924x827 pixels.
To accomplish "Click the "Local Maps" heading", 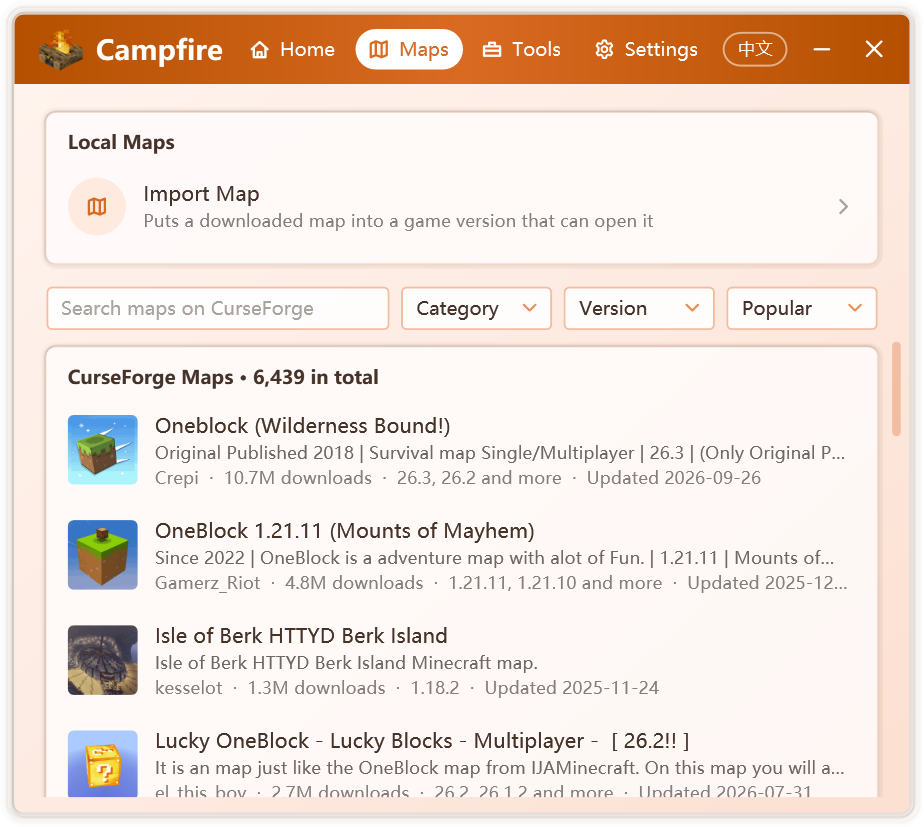I will [121, 142].
